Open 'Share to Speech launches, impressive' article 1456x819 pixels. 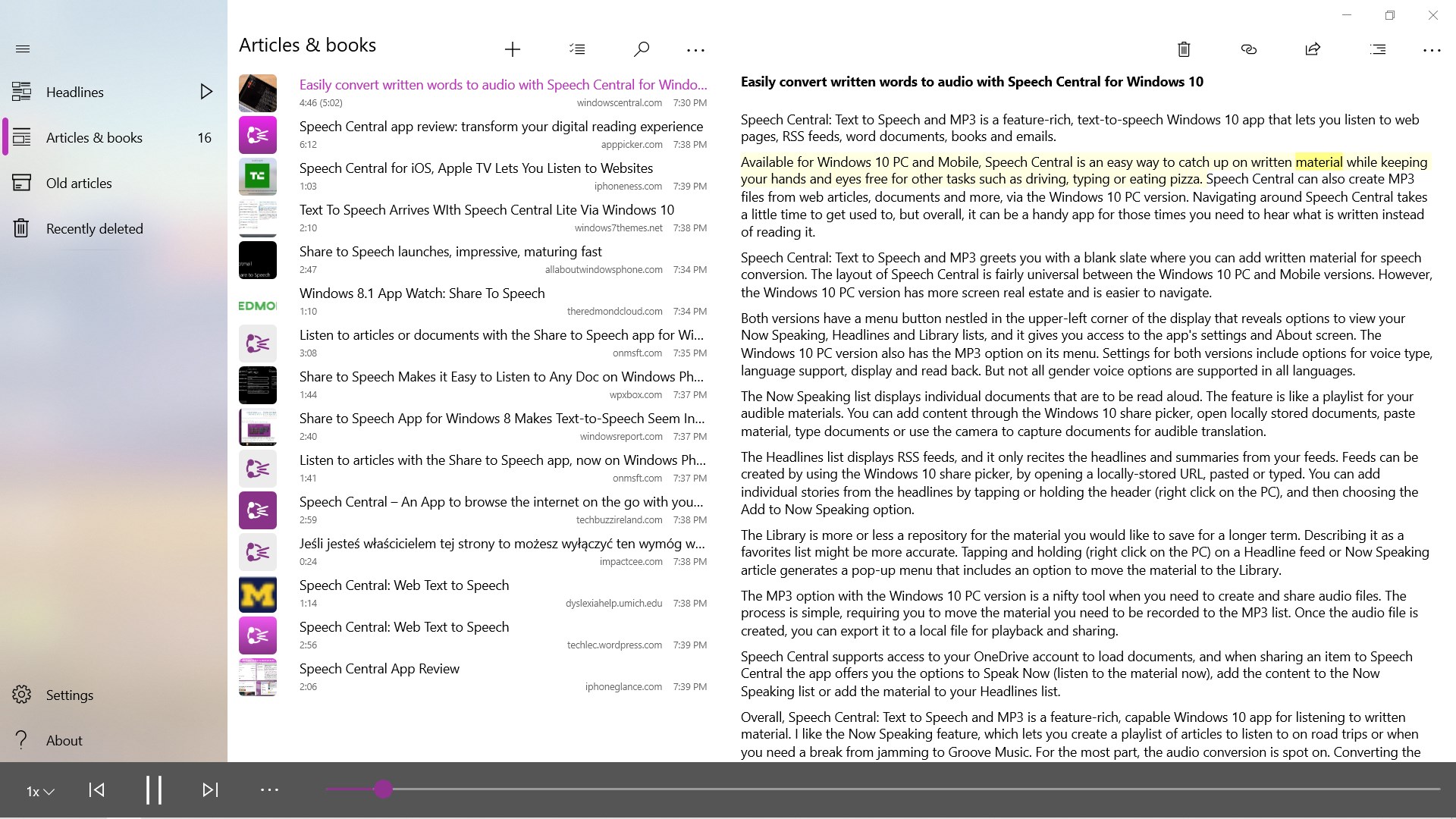(473, 259)
